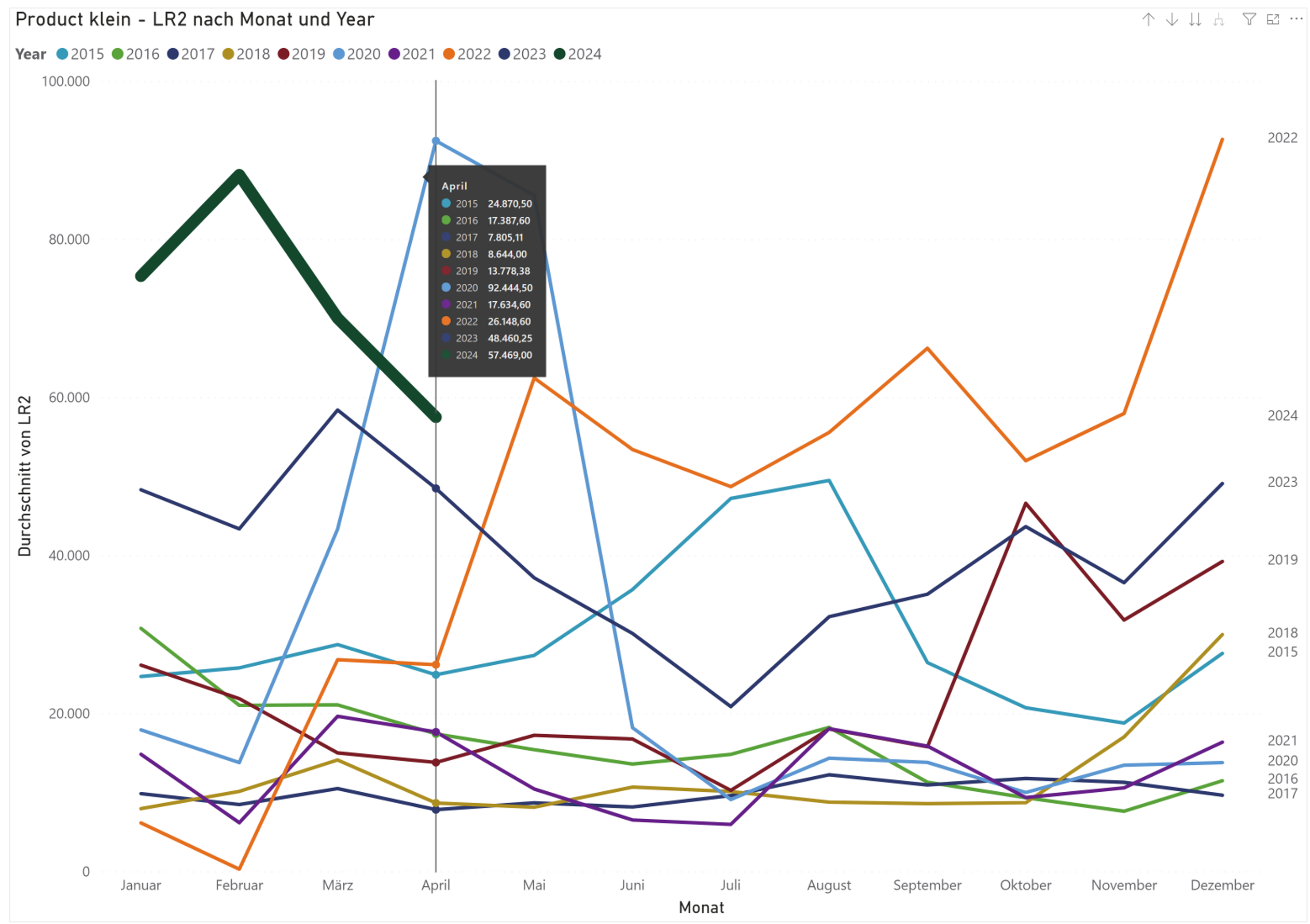The width and height of the screenshot is (1310, 924).
Task: Select the 2022 series end label
Action: pos(1282,138)
